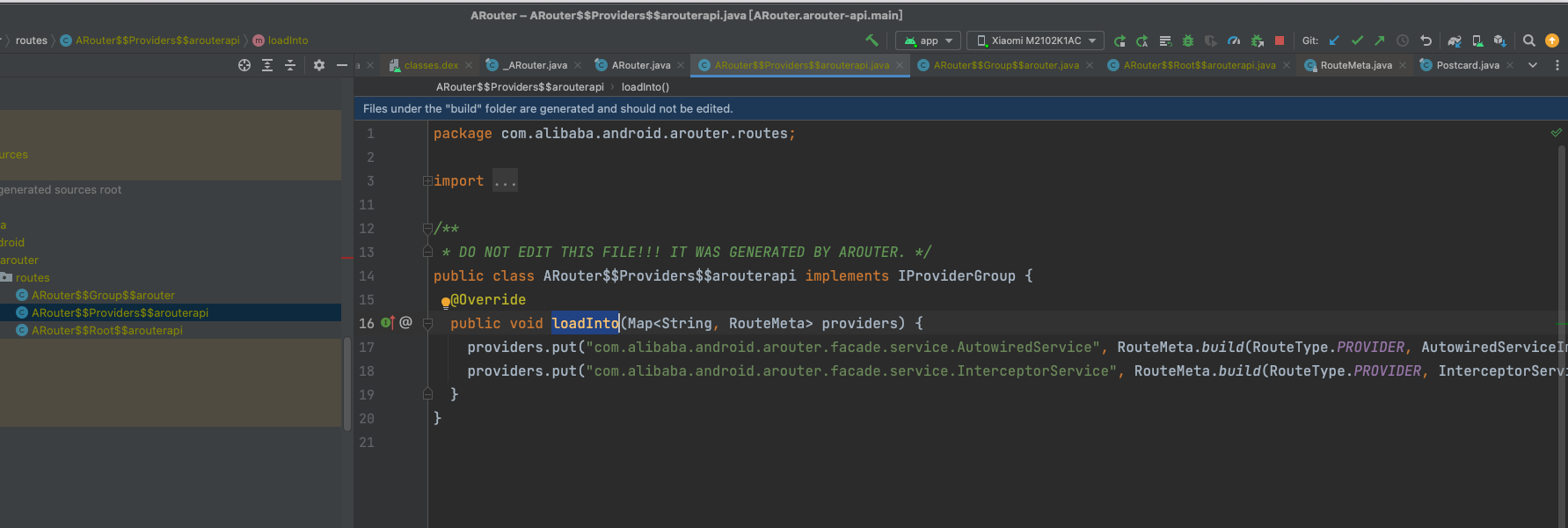Click the Git Update Project blue arrow
The height and width of the screenshot is (528, 1568).
pyautogui.click(x=1334, y=40)
